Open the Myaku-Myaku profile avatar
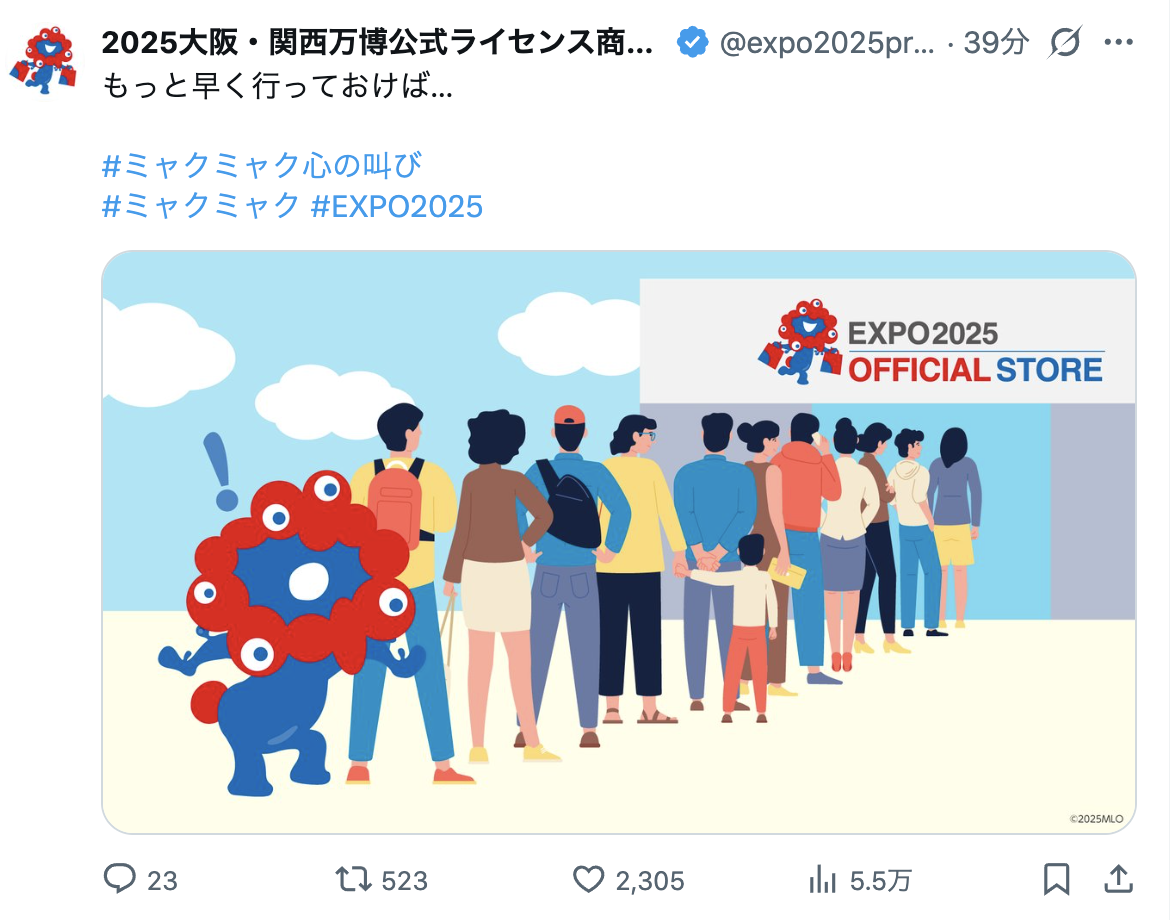Screen dimensions: 1170x920 pyautogui.click(x=44, y=60)
